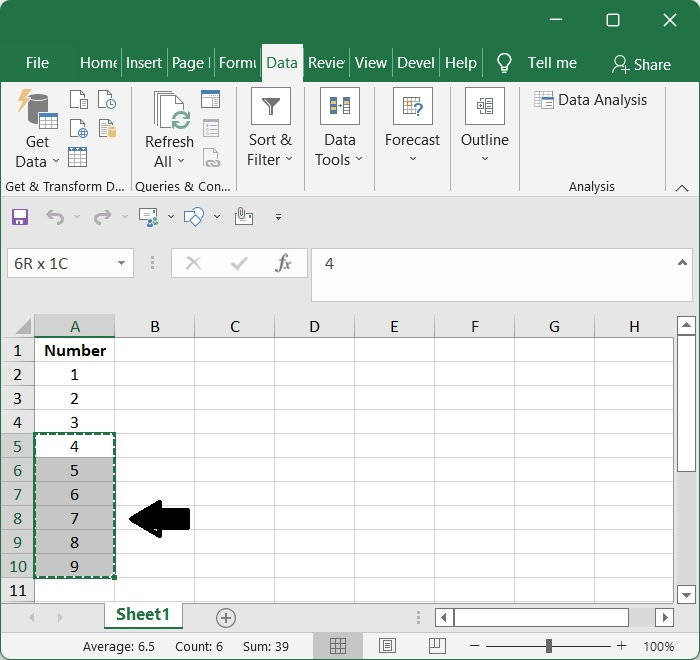This screenshot has height=660, width=700.
Task: Open Queries & Connections pane icon
Action: 211,99
